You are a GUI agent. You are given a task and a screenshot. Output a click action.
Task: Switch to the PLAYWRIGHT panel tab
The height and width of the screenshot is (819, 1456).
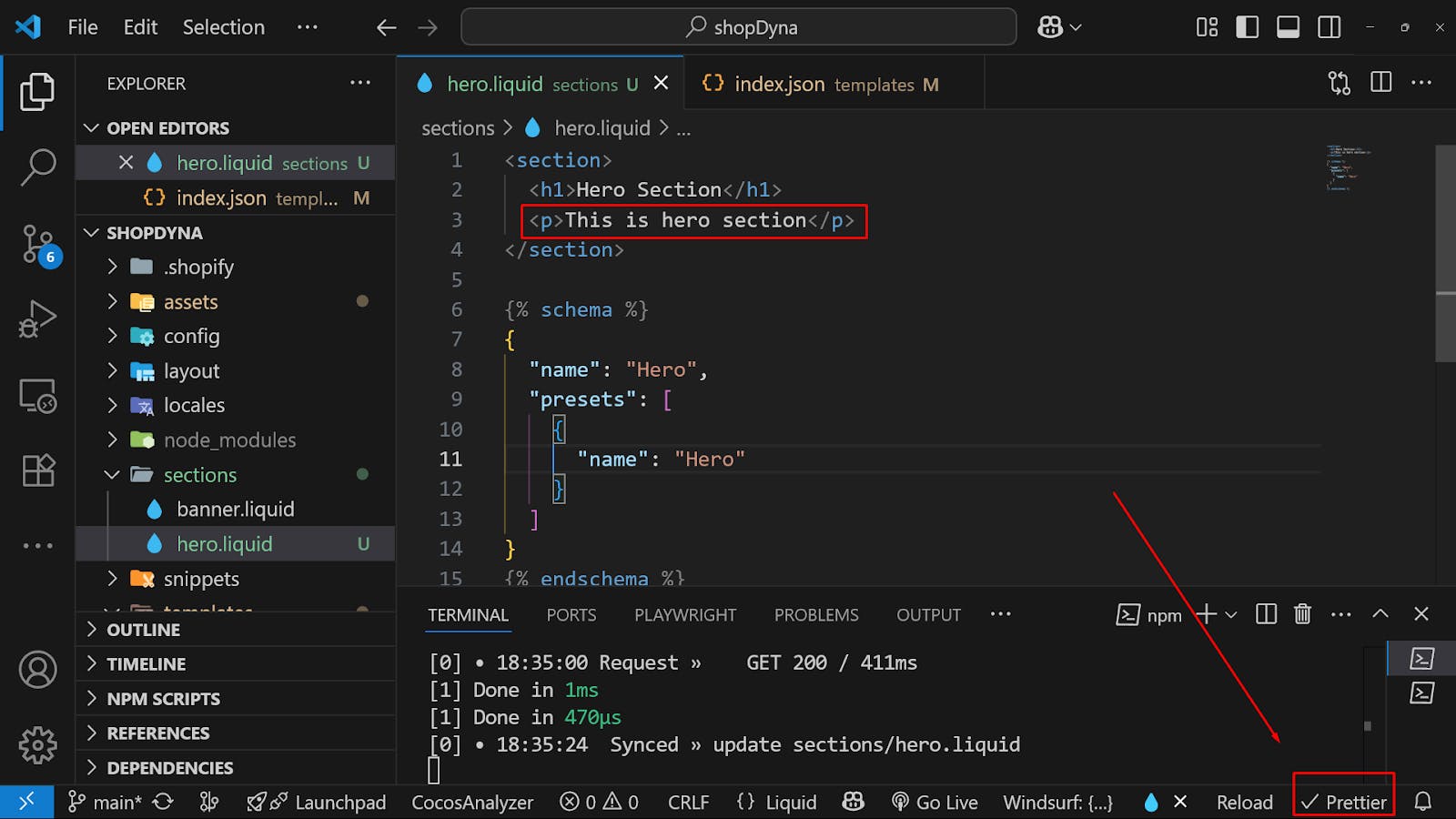(x=685, y=615)
